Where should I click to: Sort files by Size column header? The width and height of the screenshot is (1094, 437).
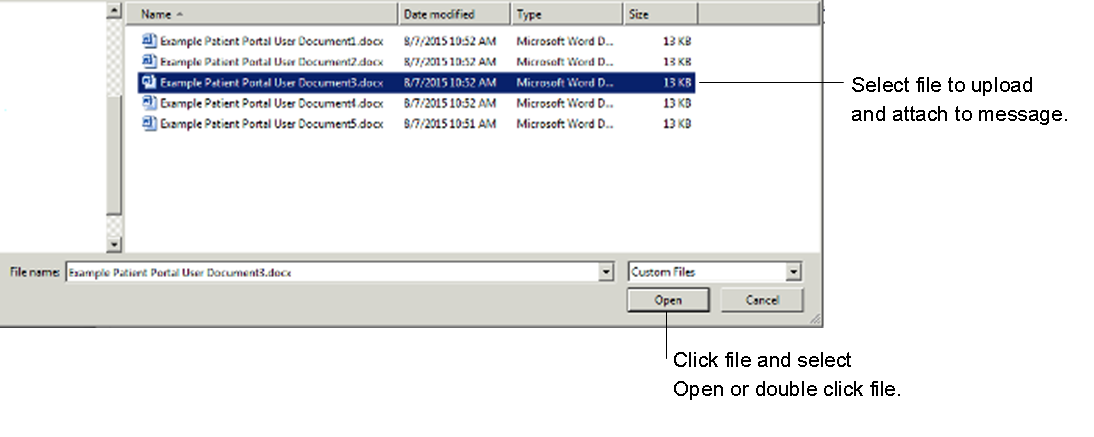coord(659,14)
